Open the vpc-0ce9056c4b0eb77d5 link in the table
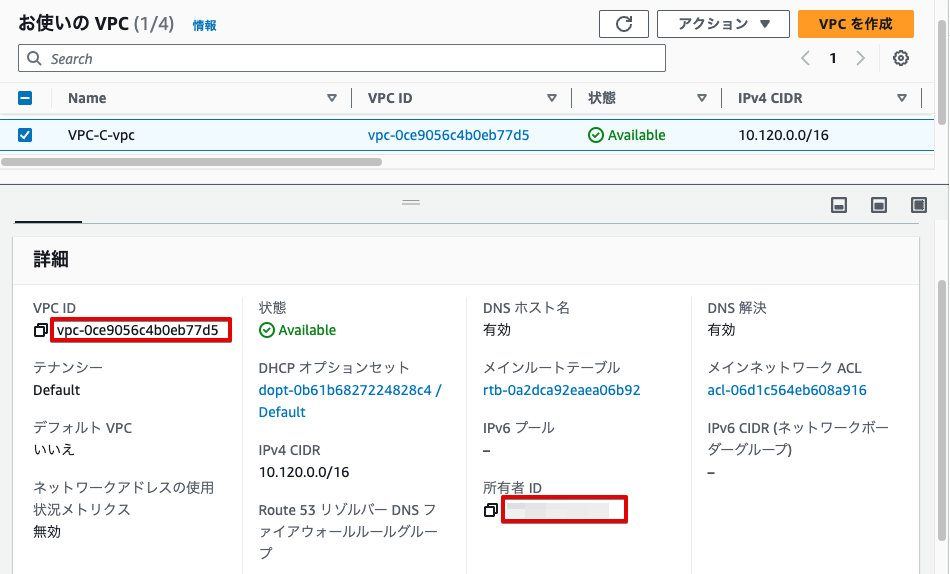This screenshot has width=950, height=574. tap(448, 135)
